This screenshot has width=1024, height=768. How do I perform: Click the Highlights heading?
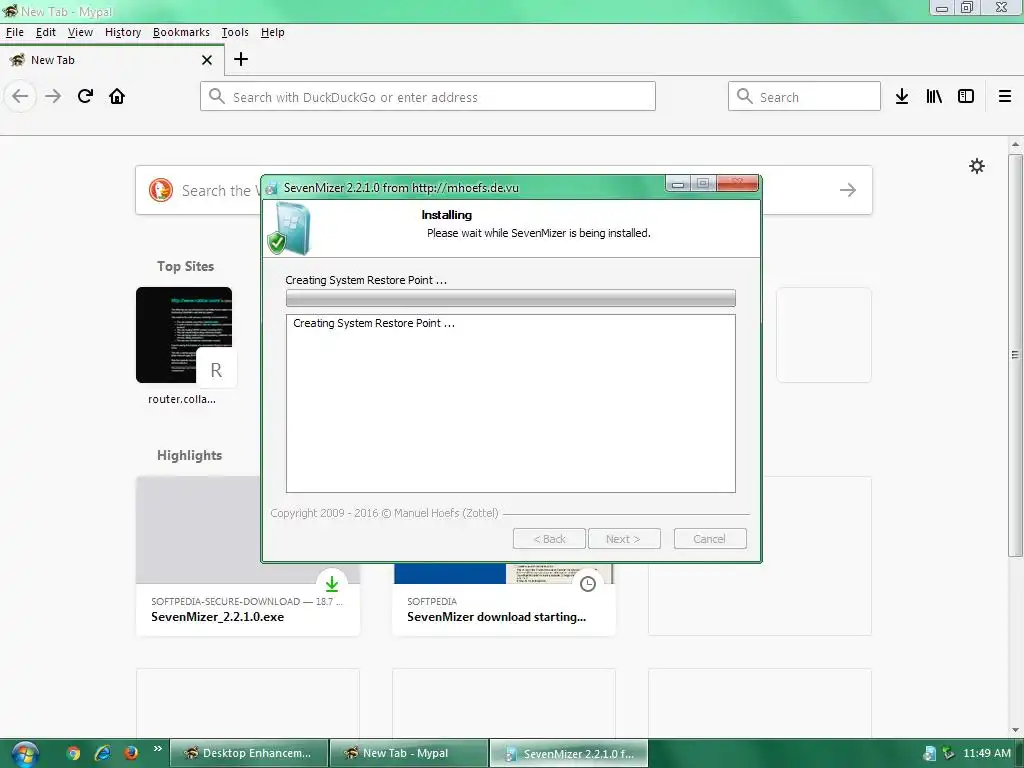click(189, 455)
